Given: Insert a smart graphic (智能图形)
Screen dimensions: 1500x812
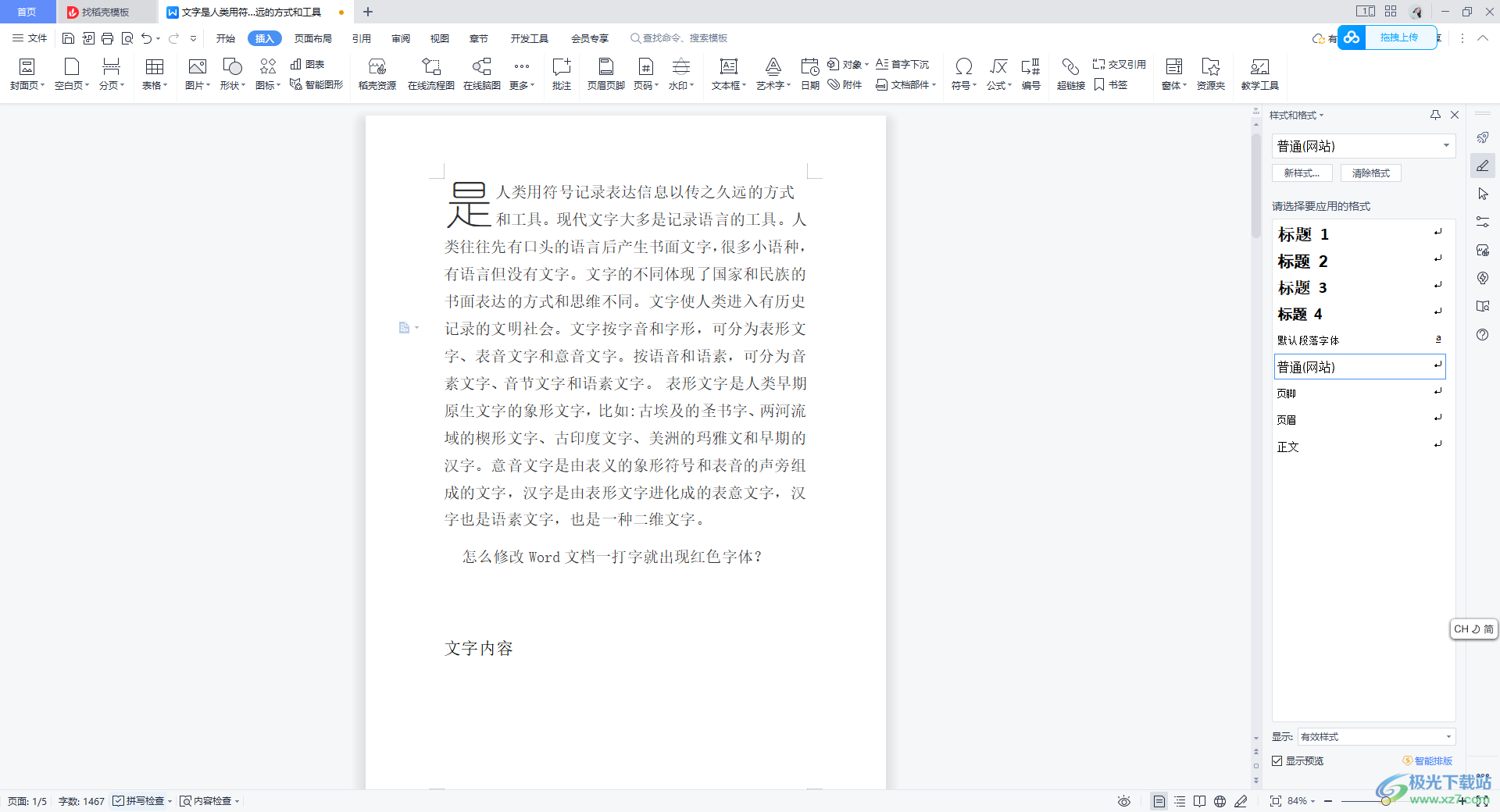Looking at the screenshot, I should 316,84.
